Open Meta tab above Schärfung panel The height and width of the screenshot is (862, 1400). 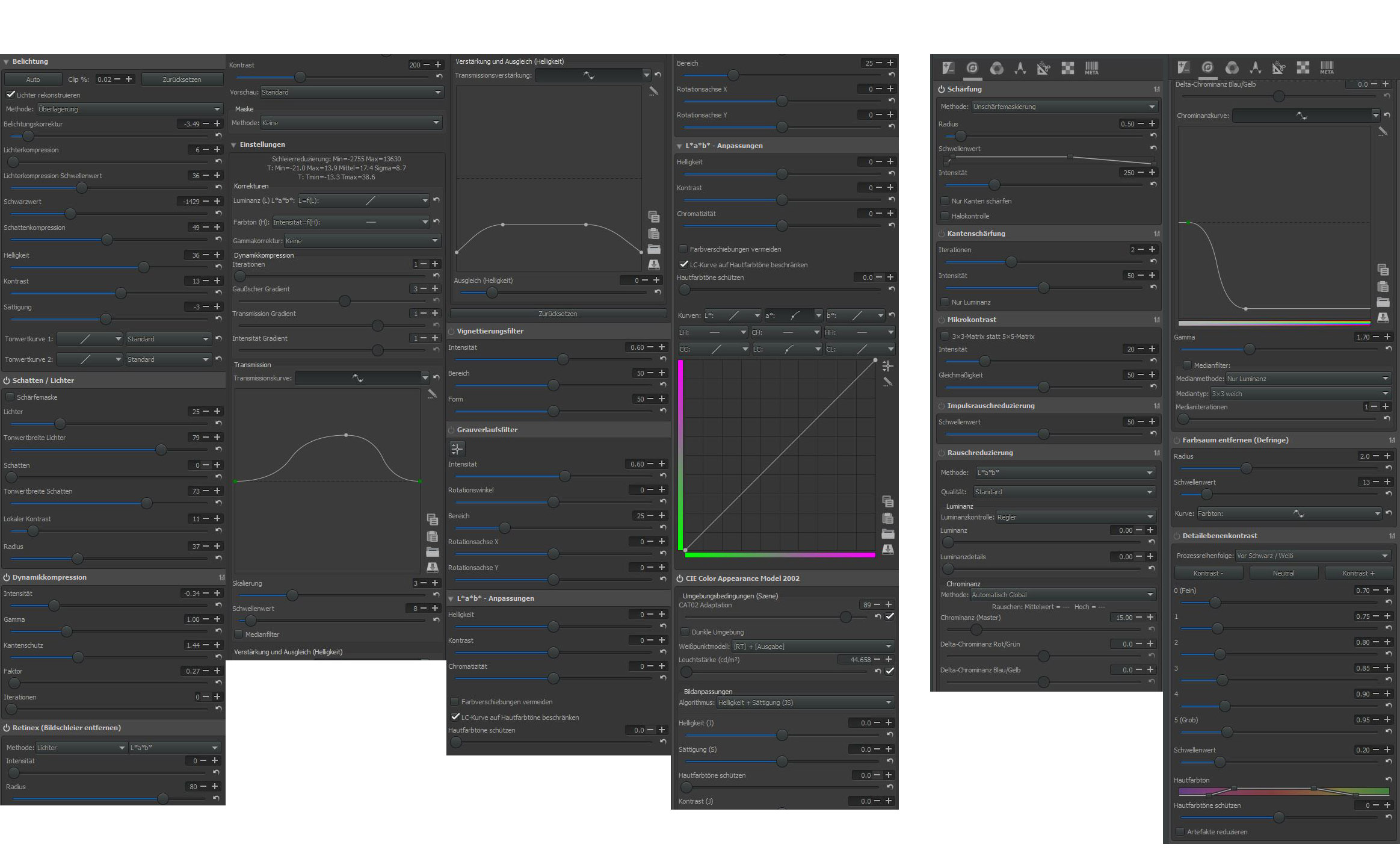pyautogui.click(x=1091, y=68)
